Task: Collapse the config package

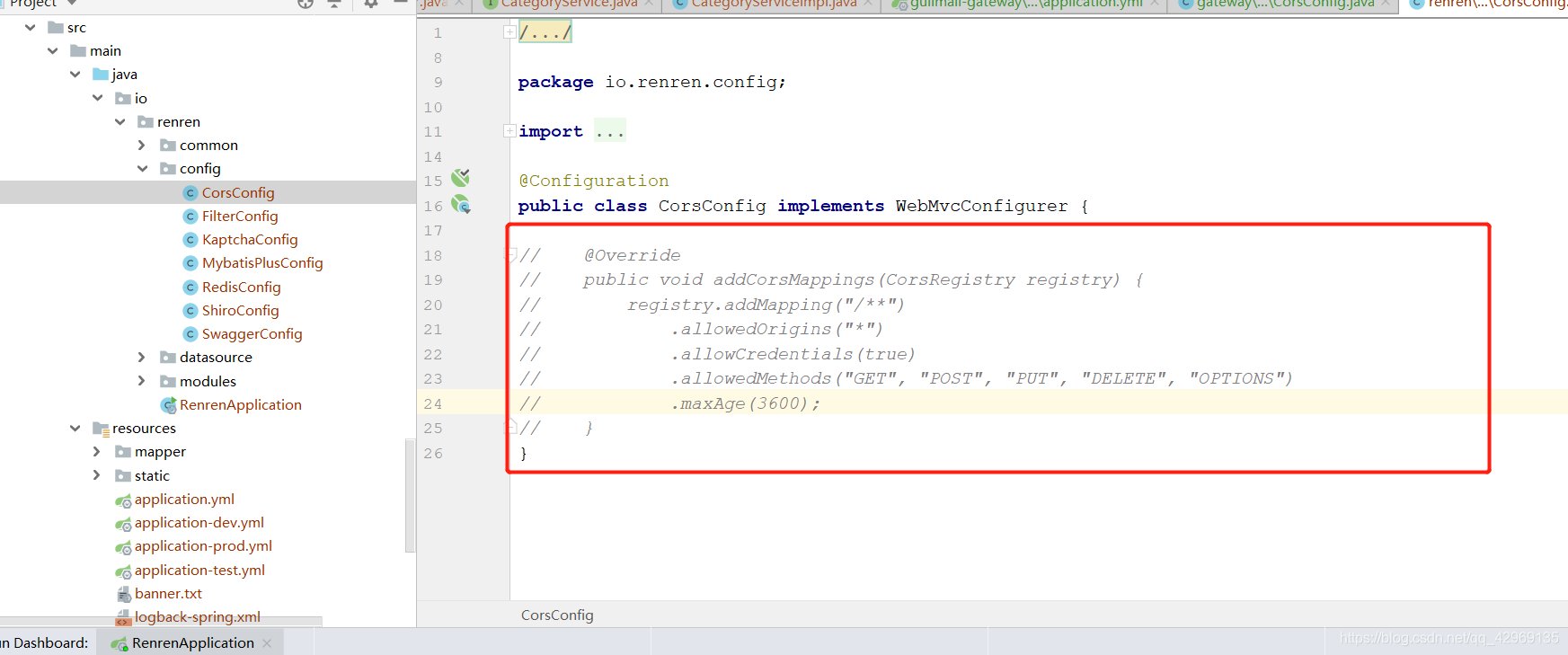Action: [143, 169]
